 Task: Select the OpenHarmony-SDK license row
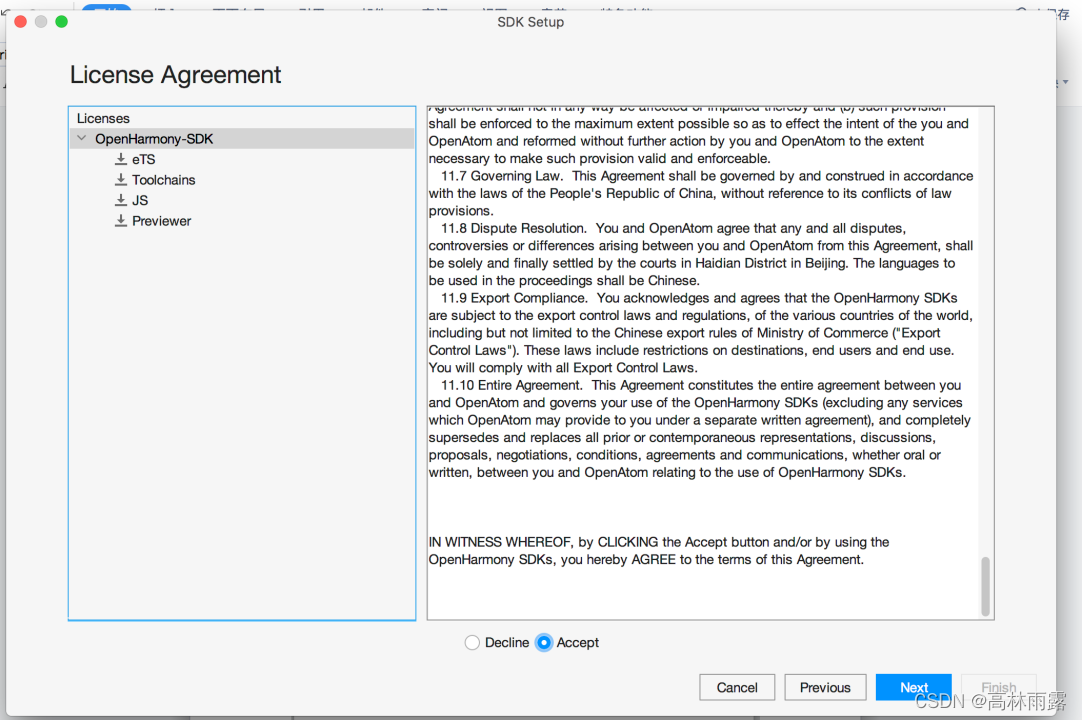(x=242, y=139)
